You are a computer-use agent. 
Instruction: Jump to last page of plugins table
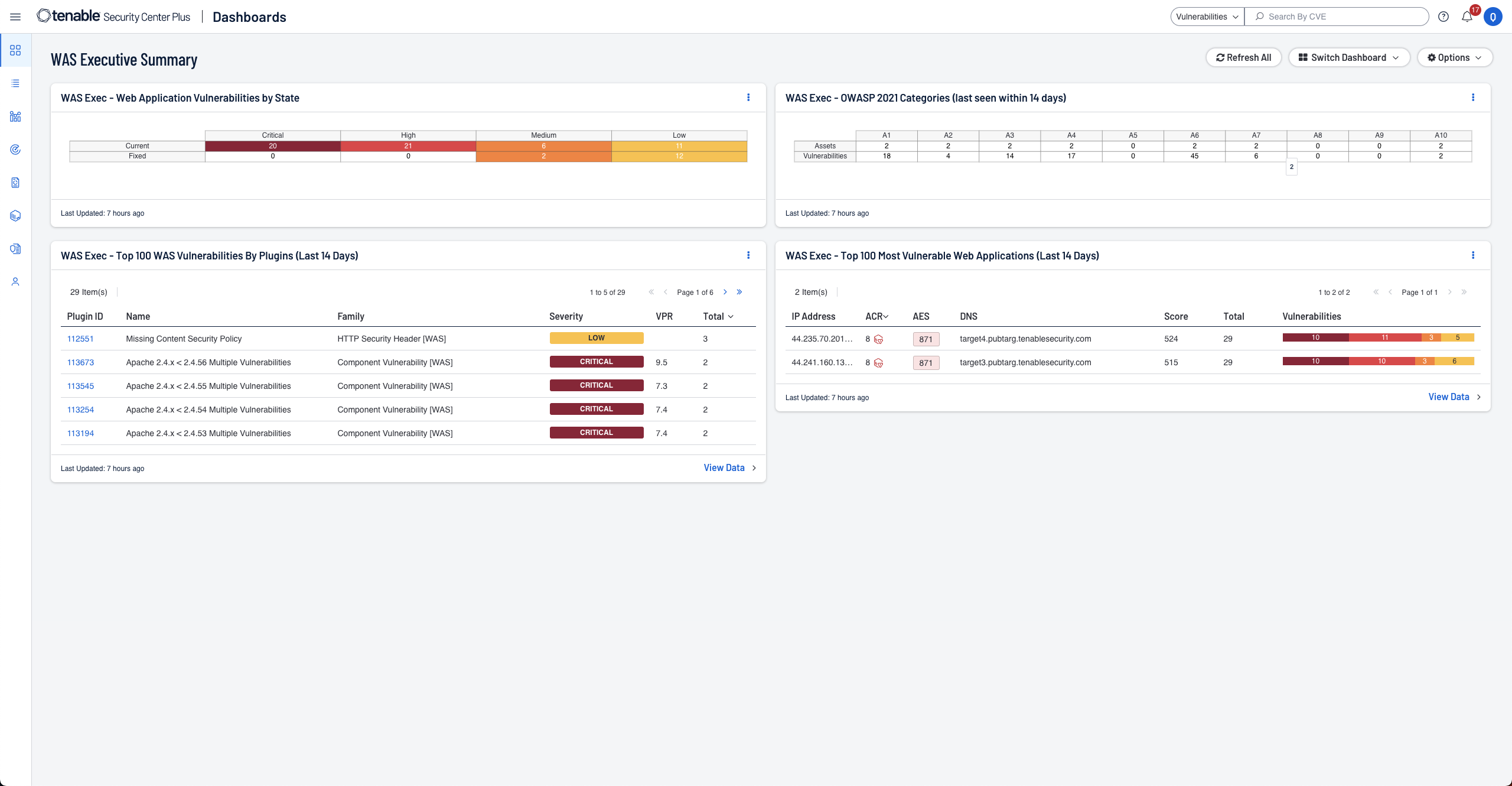click(x=739, y=292)
